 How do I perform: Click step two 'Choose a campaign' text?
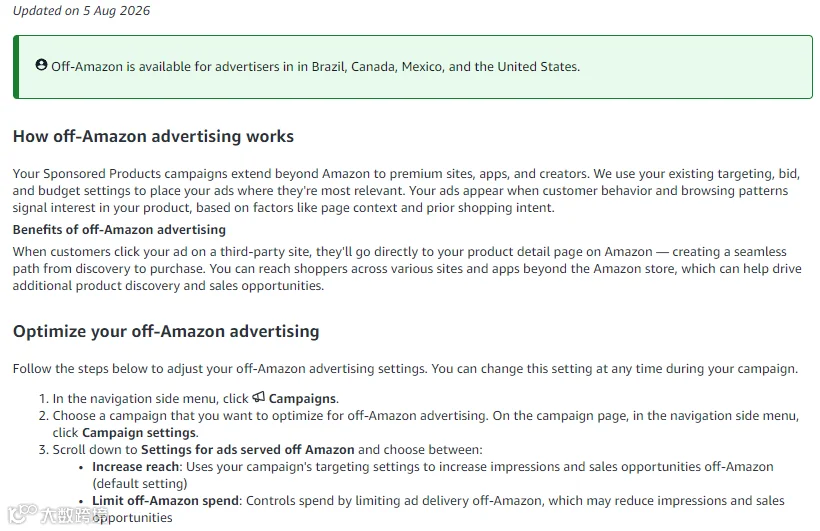tap(426, 424)
